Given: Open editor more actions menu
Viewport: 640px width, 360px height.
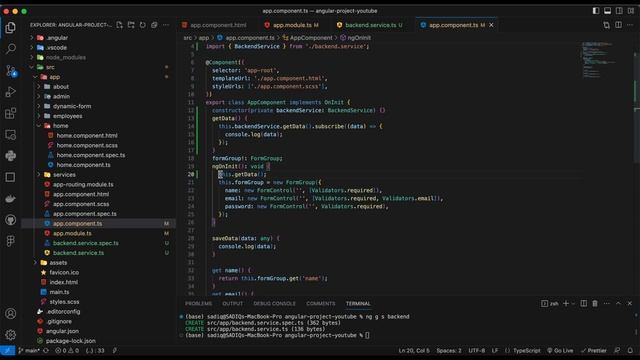Looking at the screenshot, I should pyautogui.click(x=630, y=25).
